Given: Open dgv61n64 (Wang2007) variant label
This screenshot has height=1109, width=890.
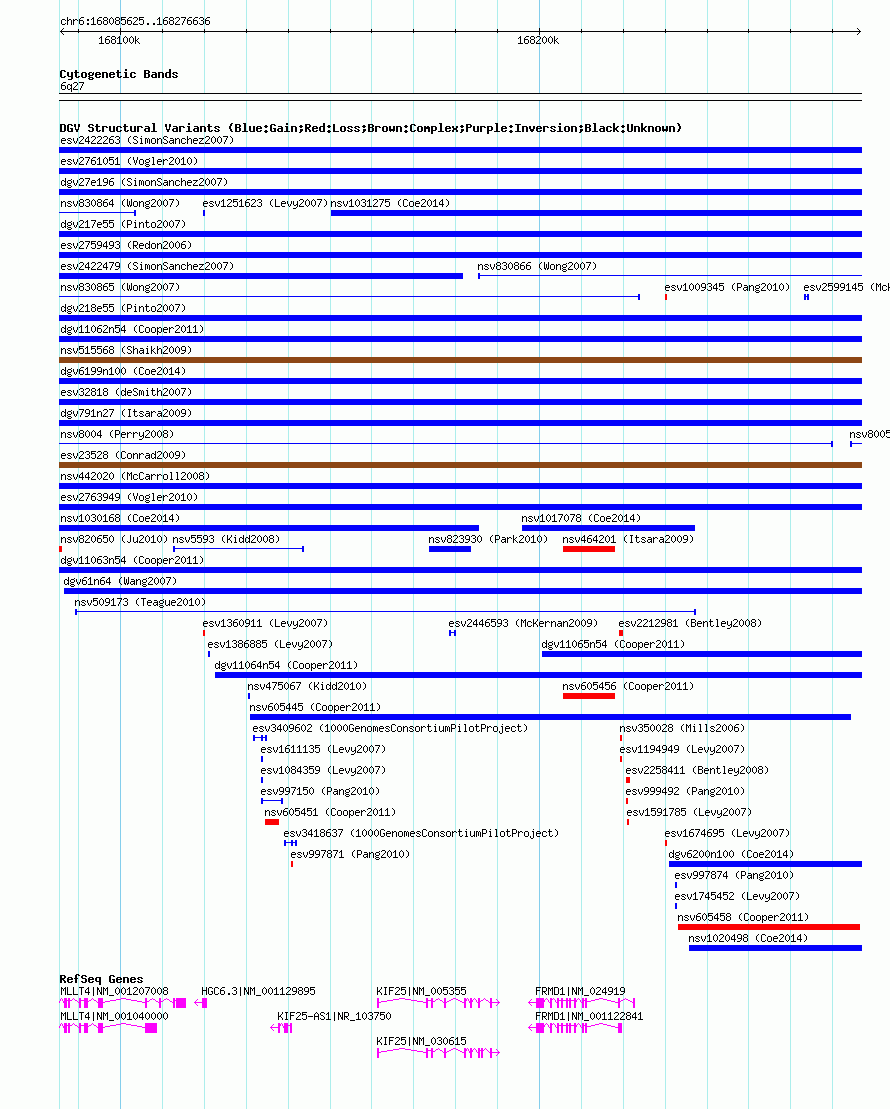Looking at the screenshot, I should pos(120,582).
